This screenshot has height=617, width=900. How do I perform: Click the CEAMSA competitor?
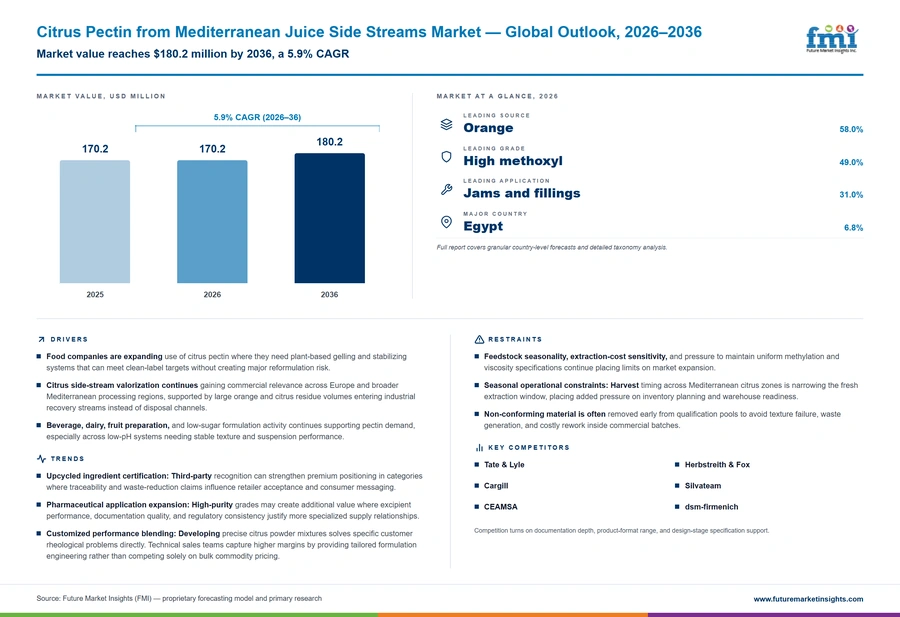[501, 507]
